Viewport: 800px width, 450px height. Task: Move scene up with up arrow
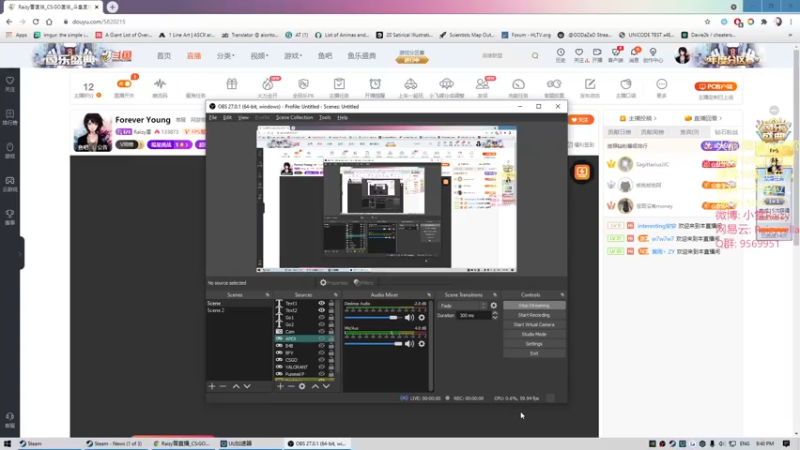(x=236, y=386)
